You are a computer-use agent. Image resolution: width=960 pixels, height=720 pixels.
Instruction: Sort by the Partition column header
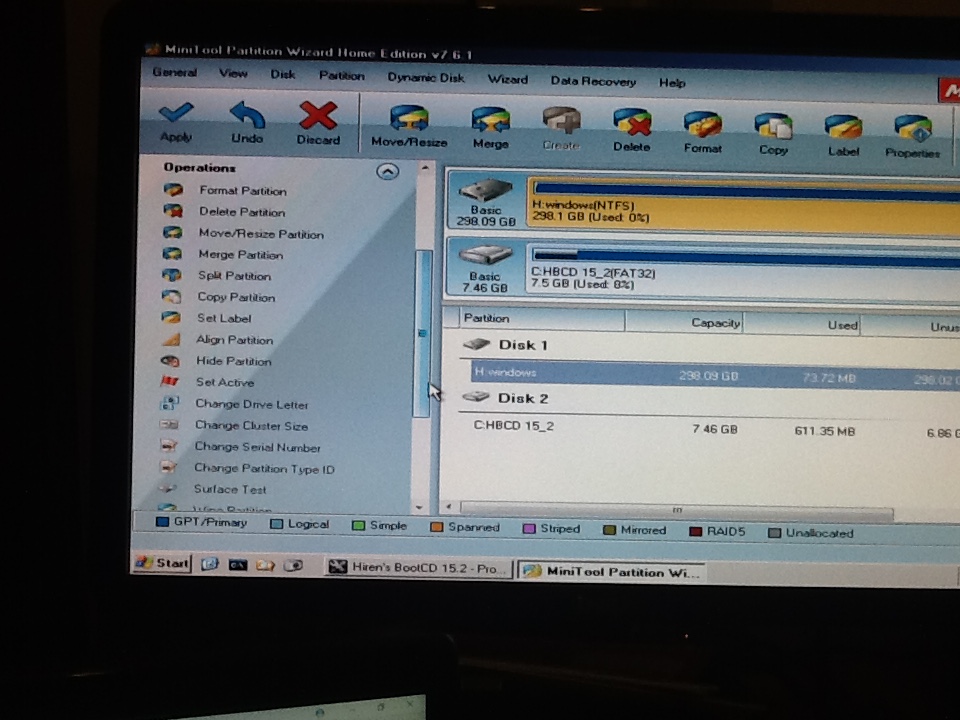click(542, 318)
